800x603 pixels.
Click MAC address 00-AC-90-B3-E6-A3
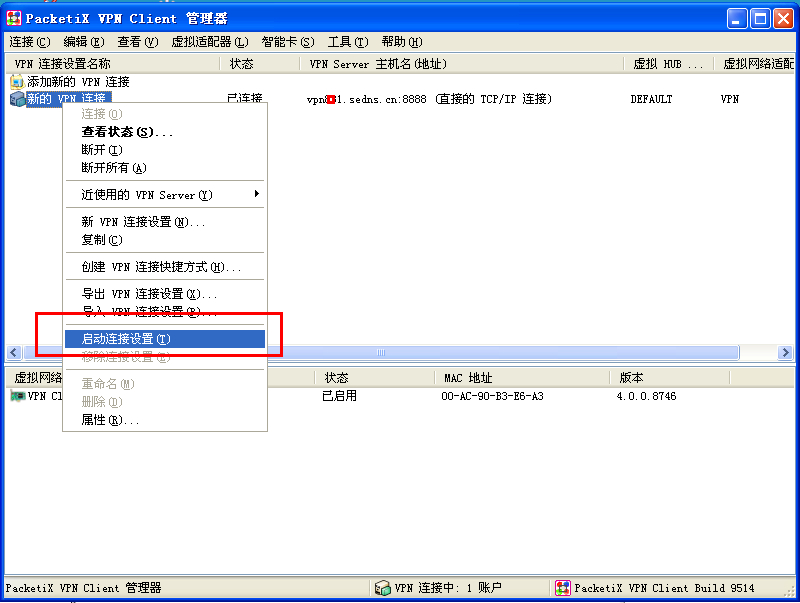pos(492,396)
